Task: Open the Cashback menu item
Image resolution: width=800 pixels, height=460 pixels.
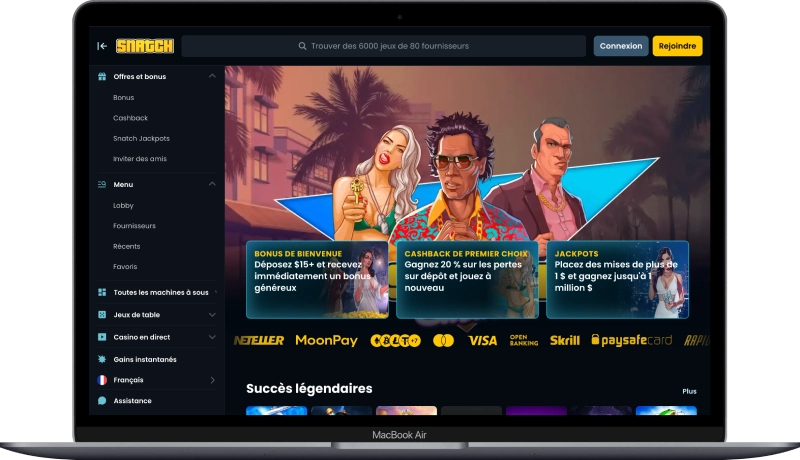Action: 131,118
